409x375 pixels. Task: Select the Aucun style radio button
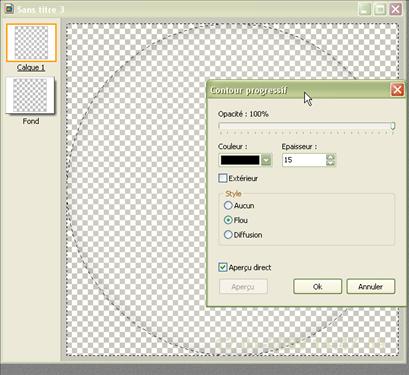click(228, 205)
